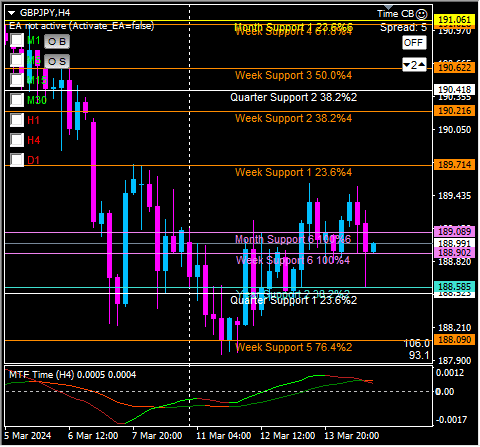Click the Time CB label
480x447 pixels.
[x=396, y=14]
